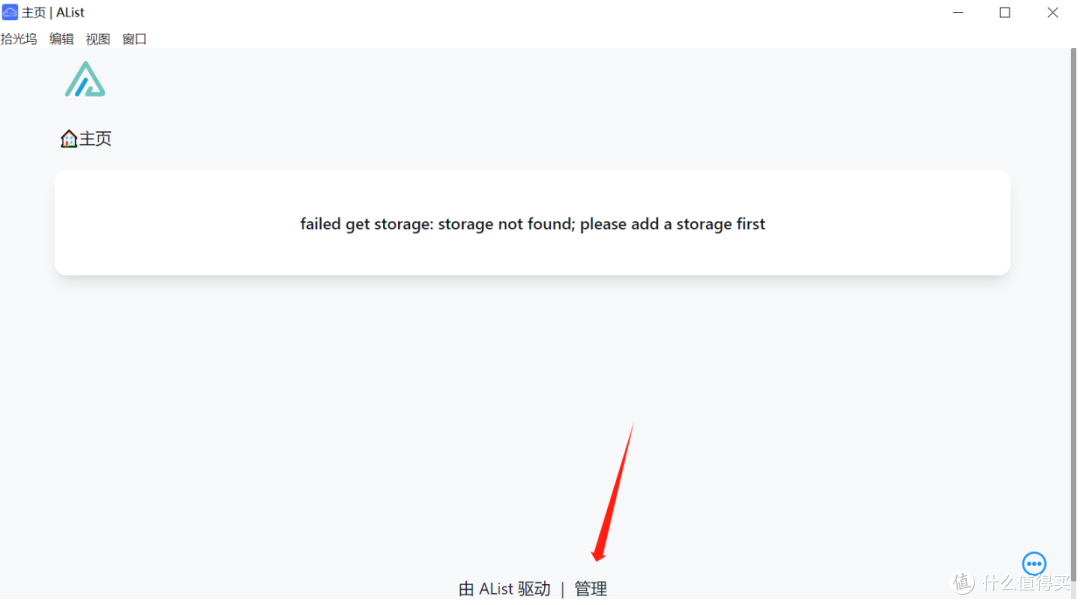This screenshot has width=1080, height=605.
Task: Click the house icon beside 主页
Action: point(68,139)
